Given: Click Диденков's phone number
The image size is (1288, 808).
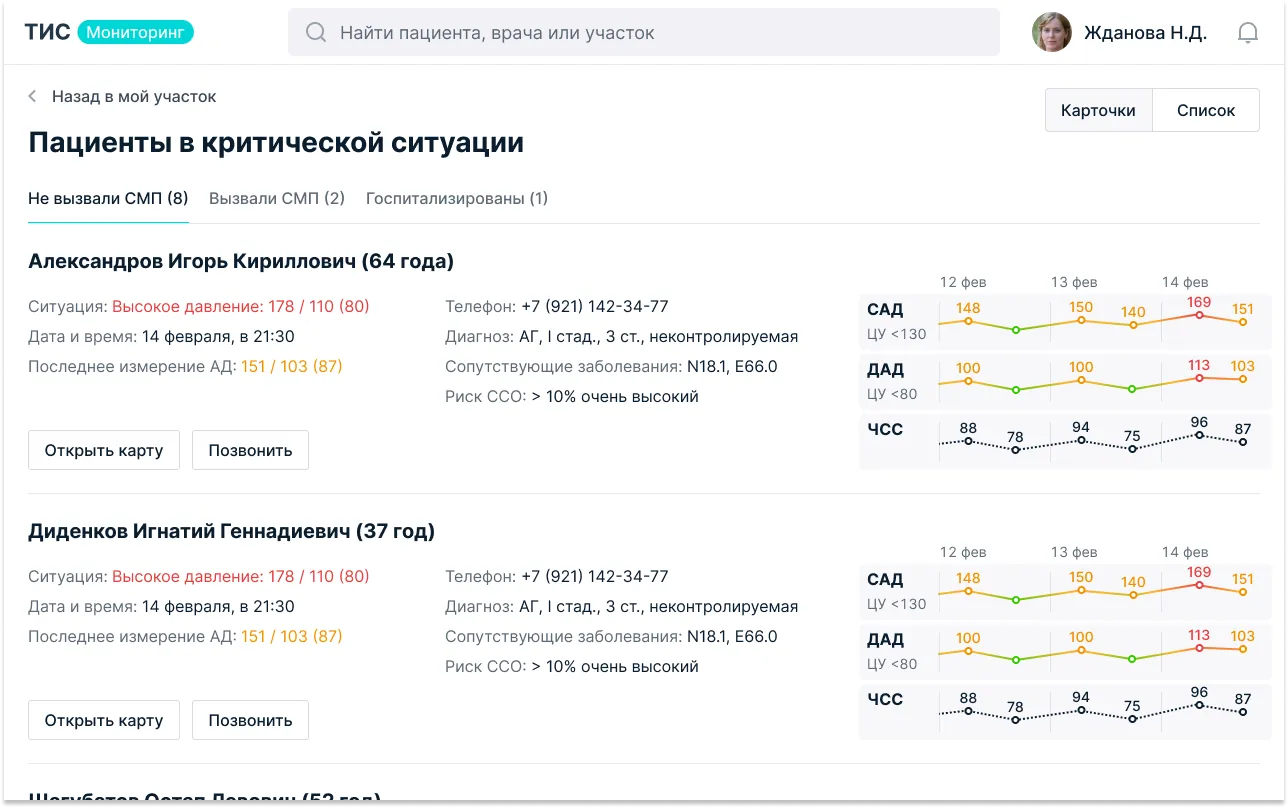Looking at the screenshot, I should [595, 577].
